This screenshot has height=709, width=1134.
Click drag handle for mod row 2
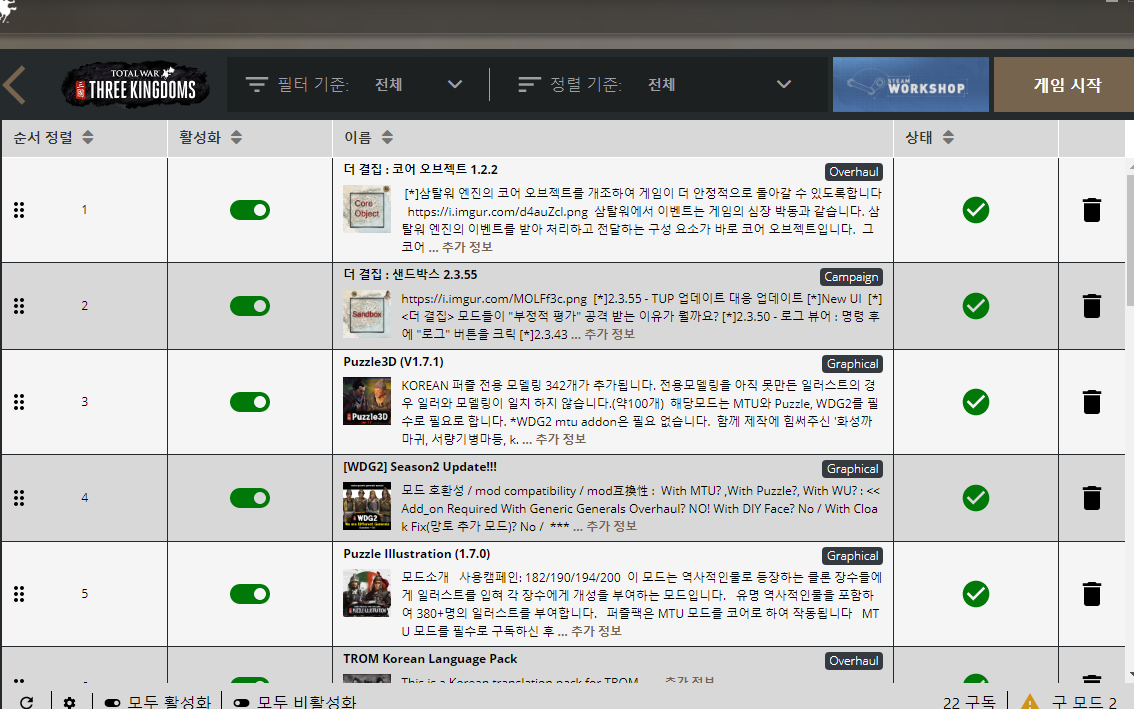19,306
